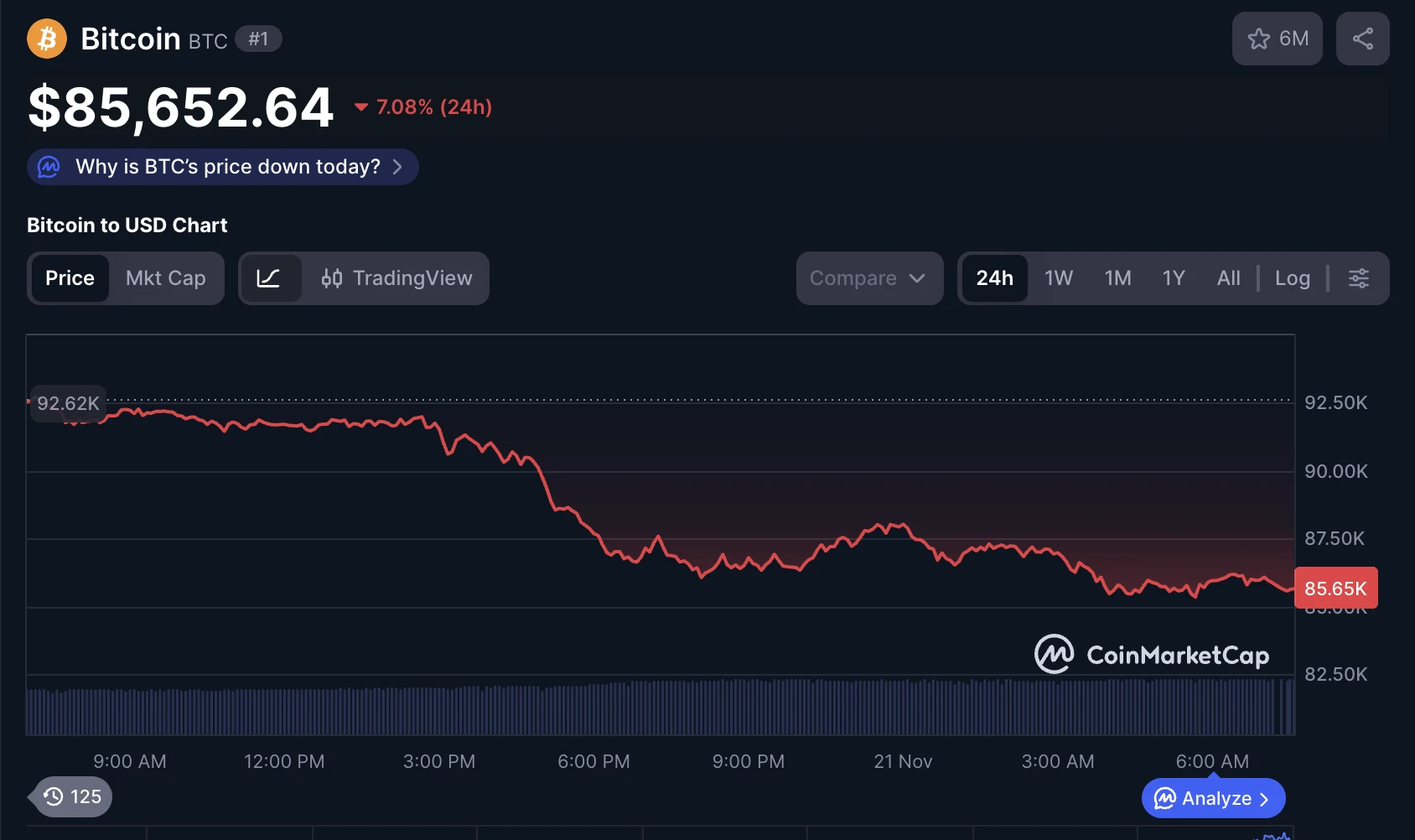Click the 85.65K current price marker
Screen dimensions: 1415x840
pyautogui.click(x=1335, y=589)
